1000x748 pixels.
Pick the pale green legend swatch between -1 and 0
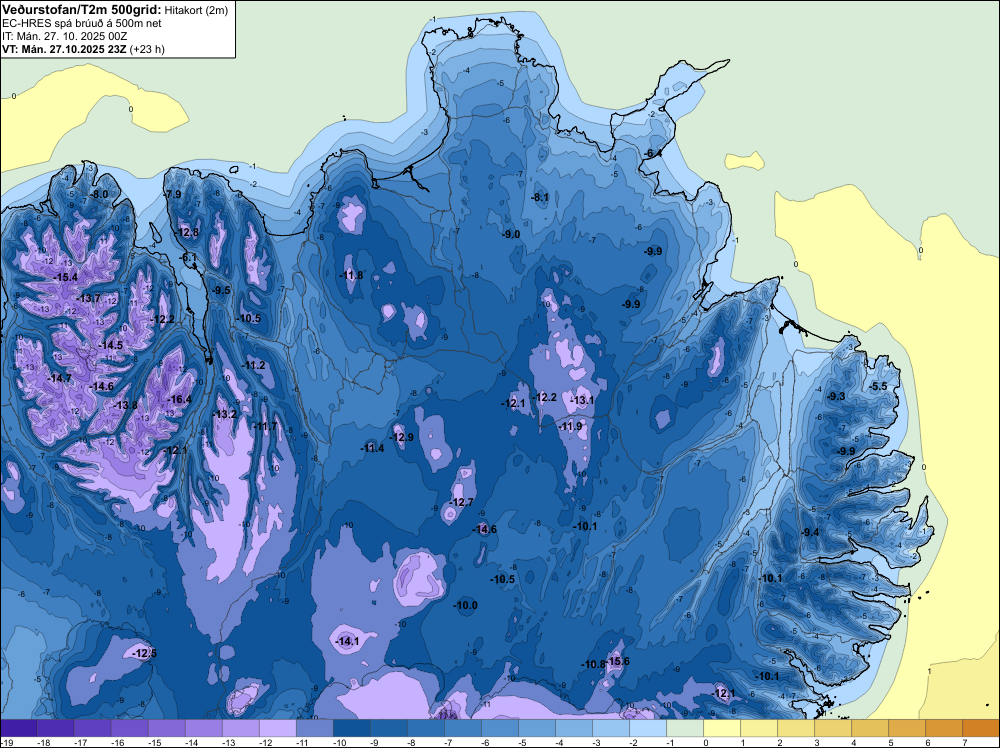click(x=685, y=728)
